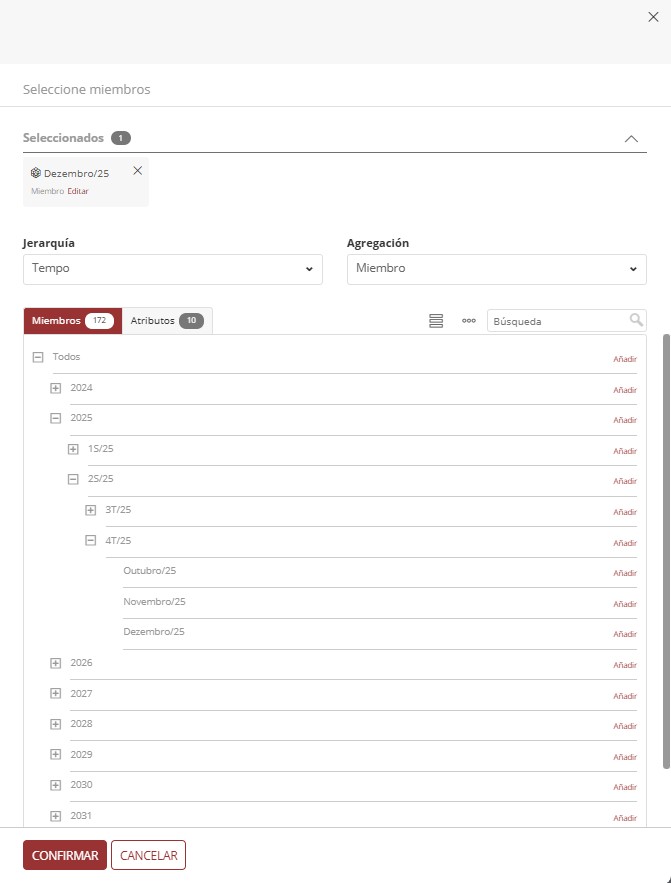The height and width of the screenshot is (883, 671).
Task: Click Añadir link for Novembro/25
Action: pyautogui.click(x=625, y=604)
